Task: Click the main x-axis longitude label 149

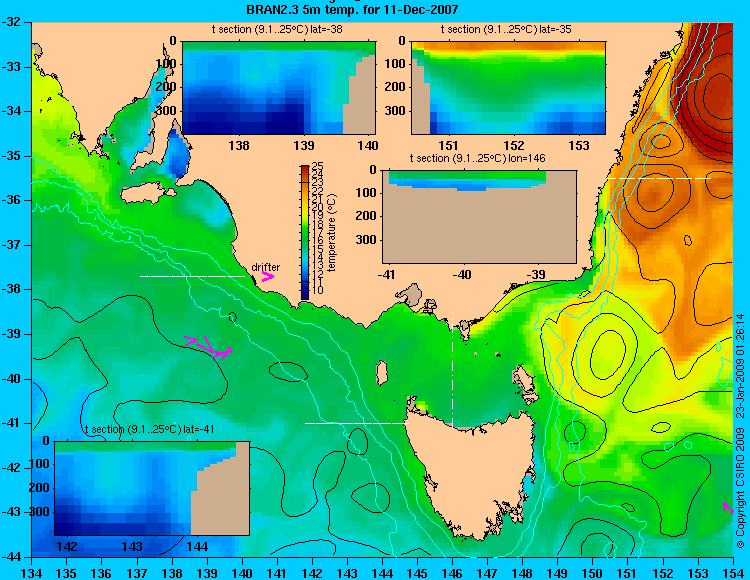Action: [558, 573]
